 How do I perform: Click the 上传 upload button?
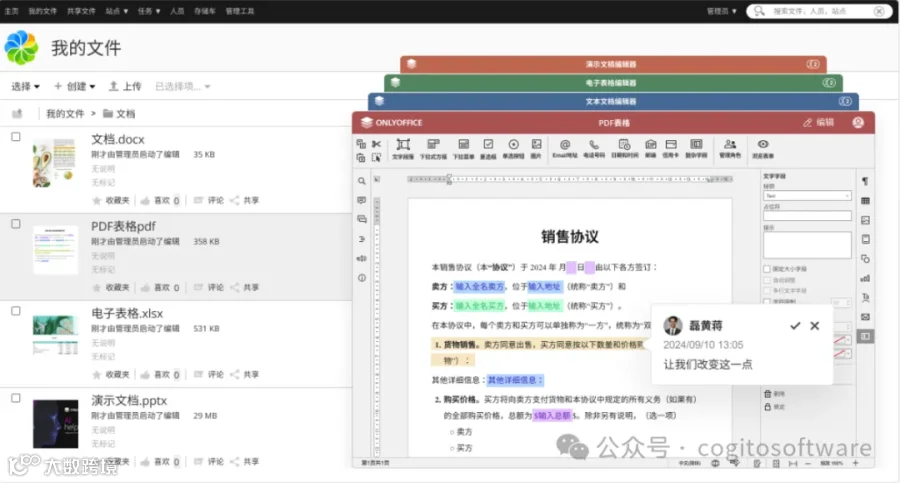[x=125, y=86]
